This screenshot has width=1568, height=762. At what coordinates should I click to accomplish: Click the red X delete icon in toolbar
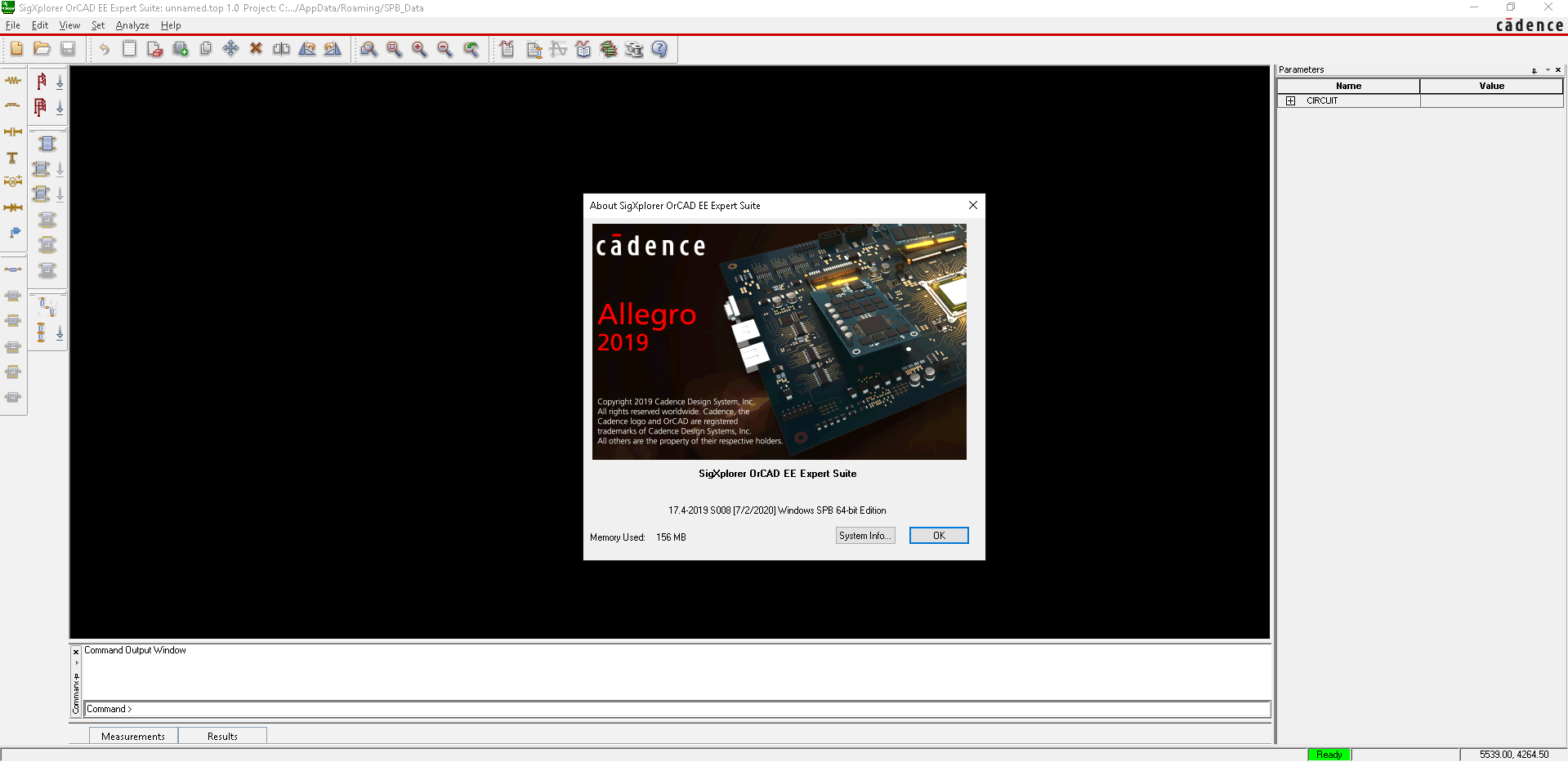256,49
